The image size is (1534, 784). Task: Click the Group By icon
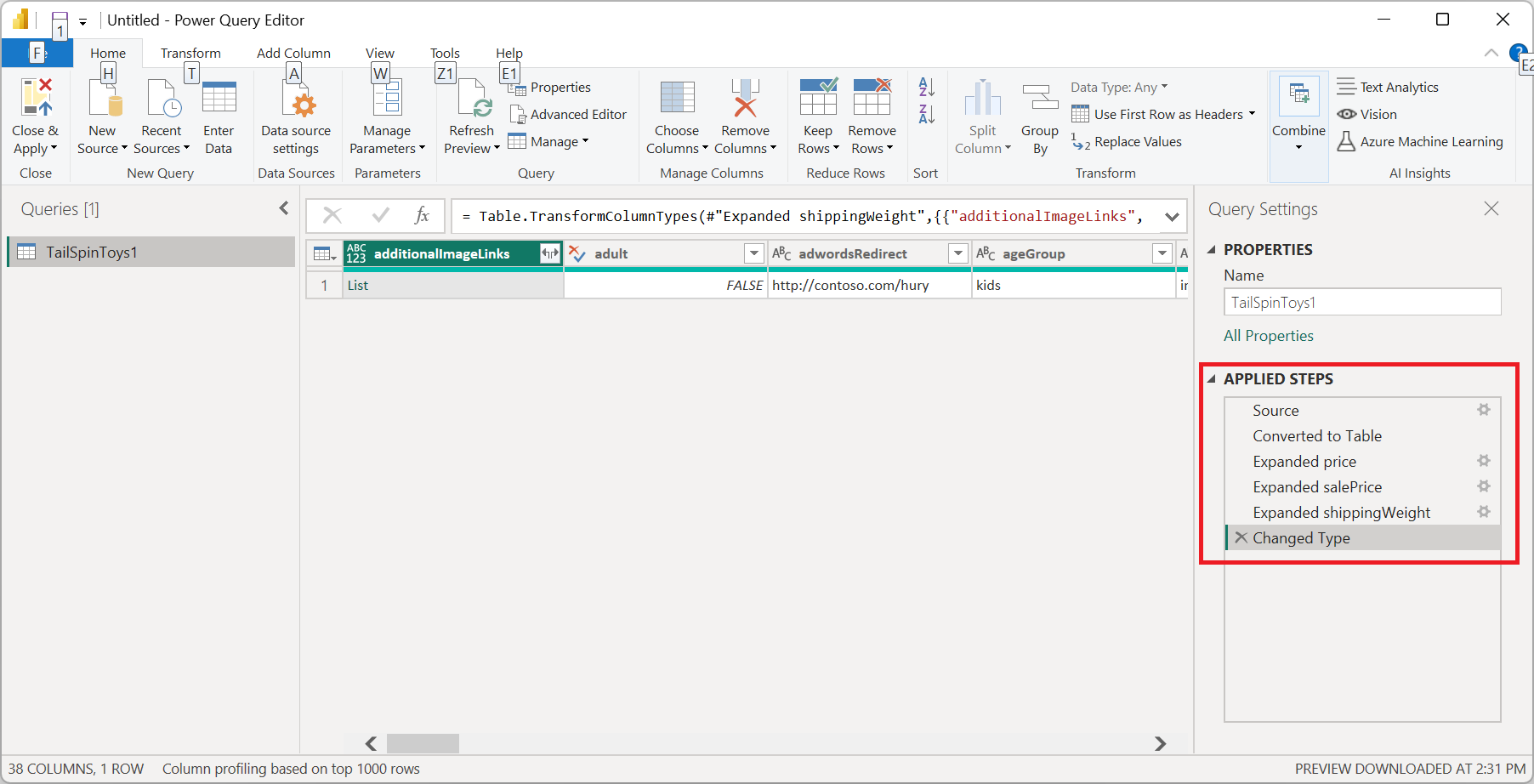[x=1039, y=99]
